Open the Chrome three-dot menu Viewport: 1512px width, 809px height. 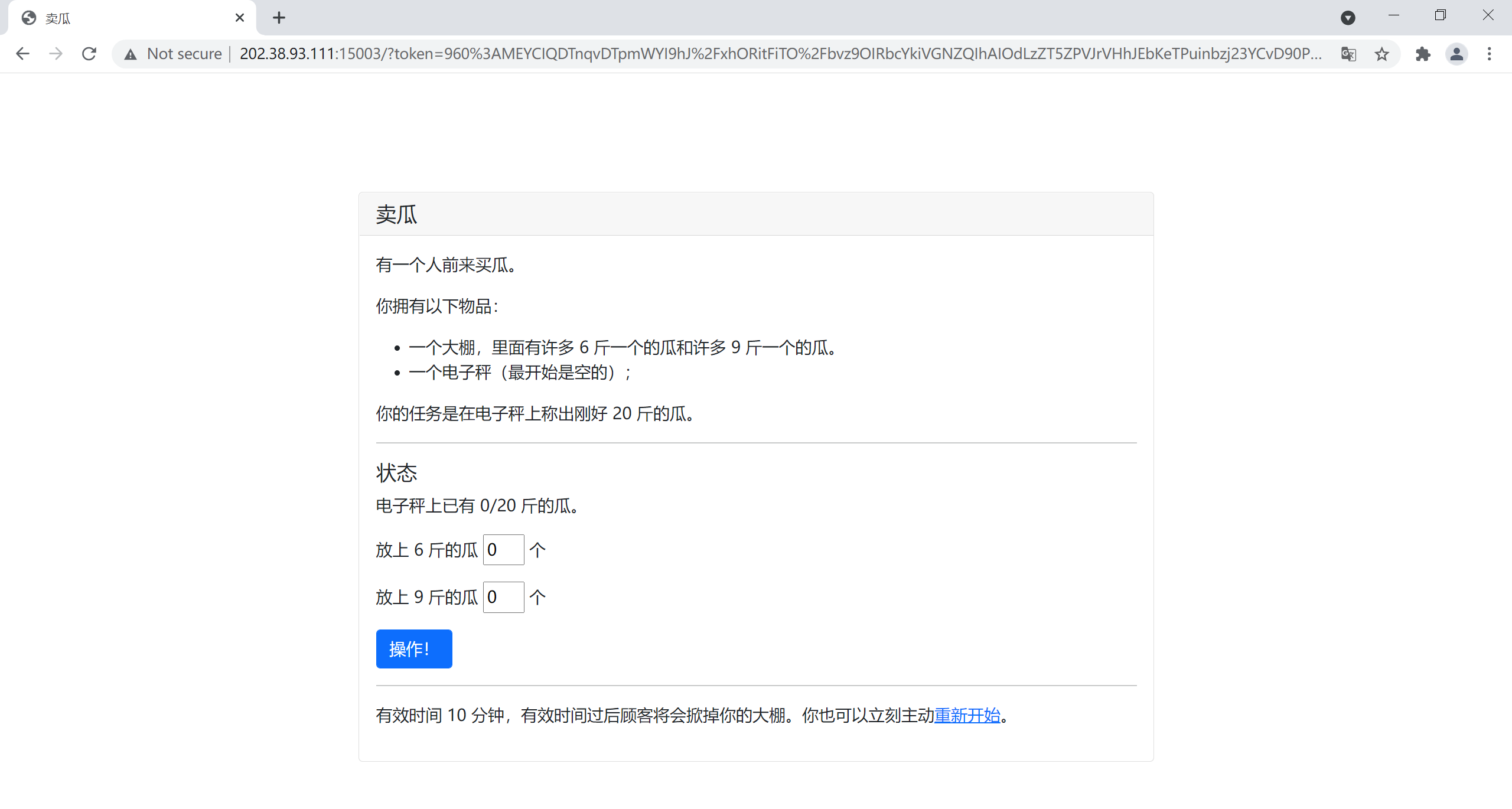click(x=1489, y=54)
